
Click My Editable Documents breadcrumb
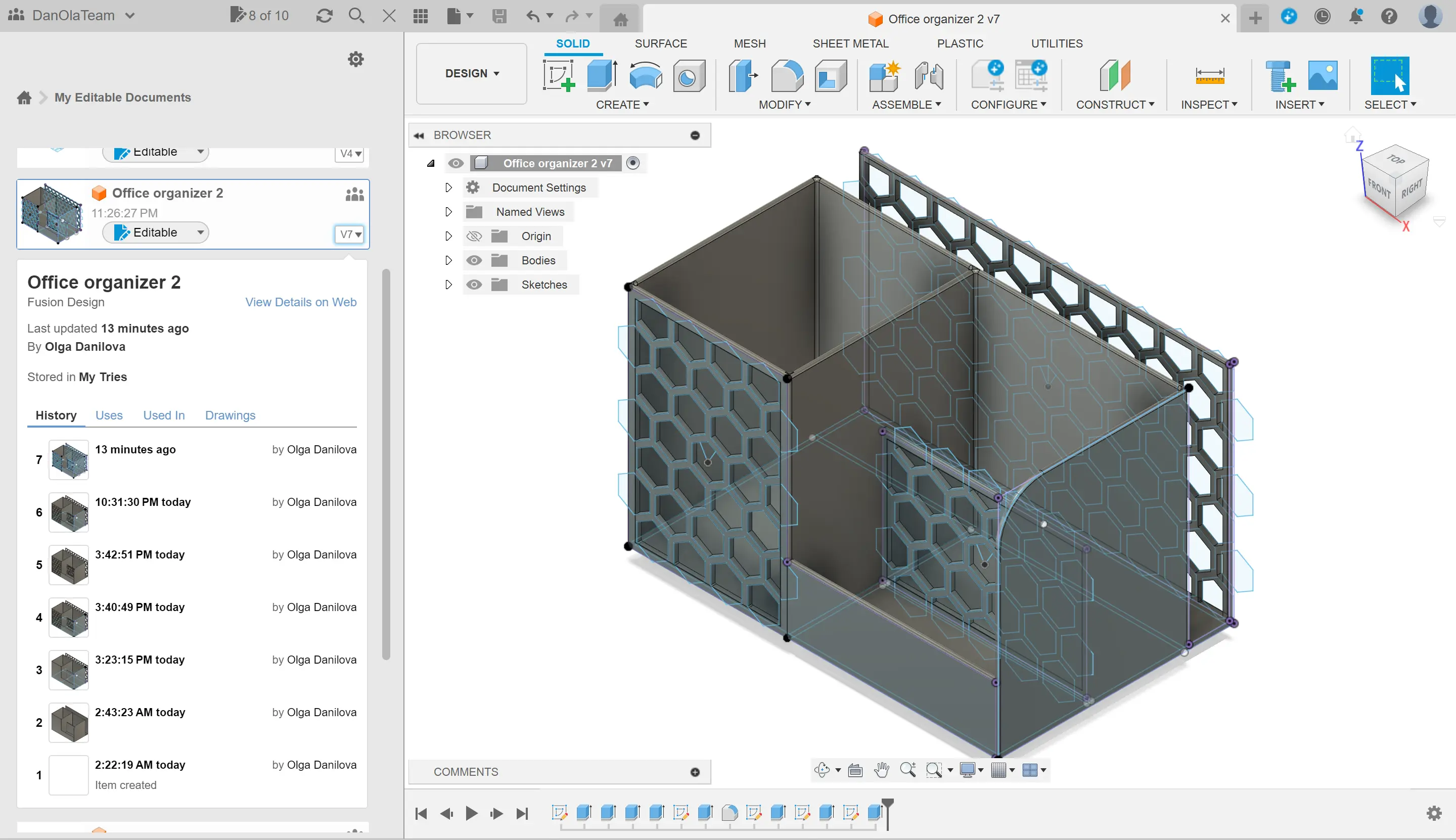[122, 97]
